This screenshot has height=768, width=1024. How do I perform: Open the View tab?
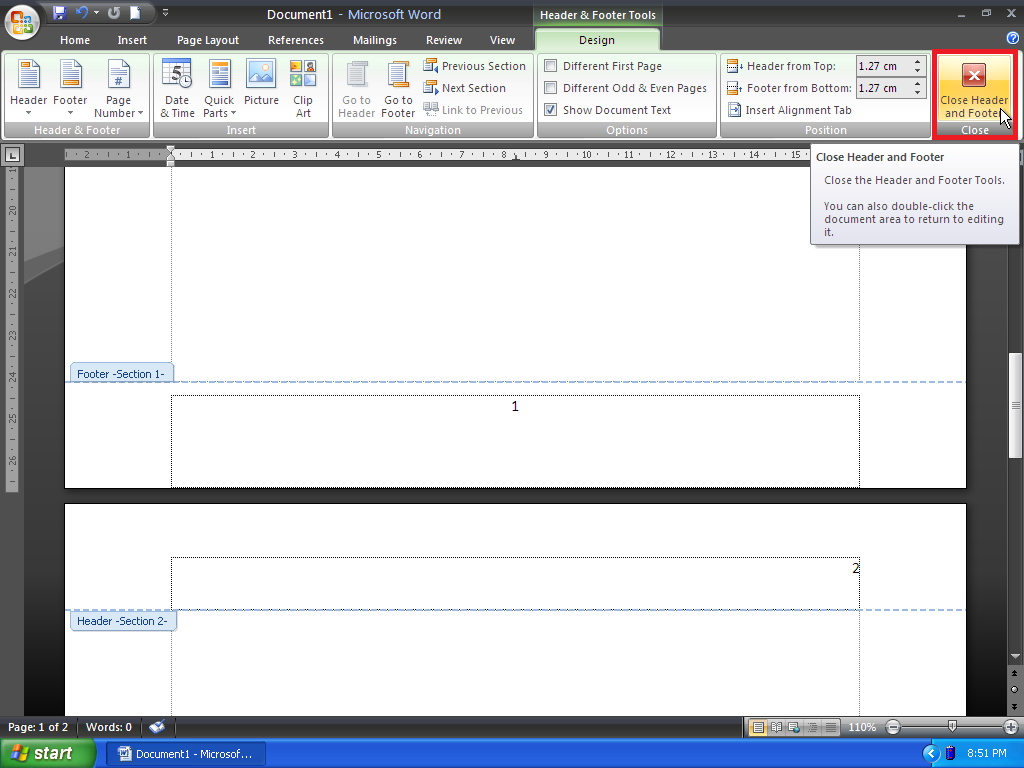pos(502,40)
